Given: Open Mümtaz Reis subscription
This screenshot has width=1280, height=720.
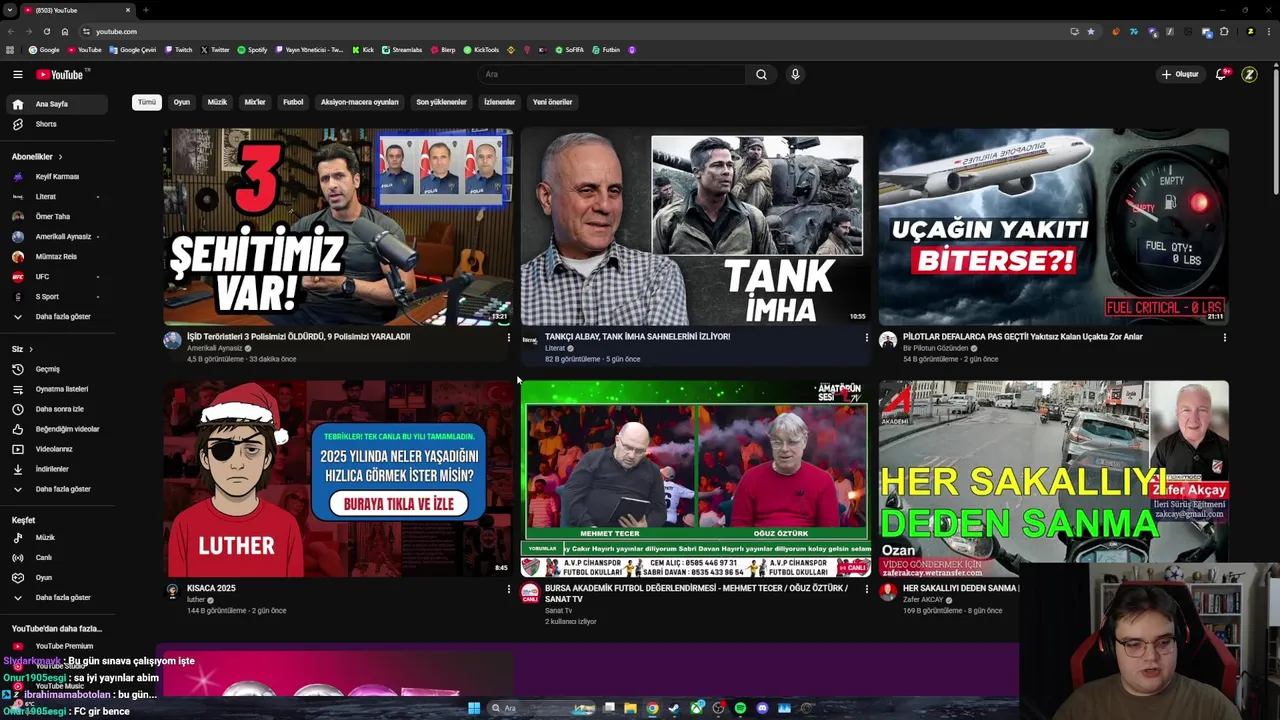Looking at the screenshot, I should [57, 257].
